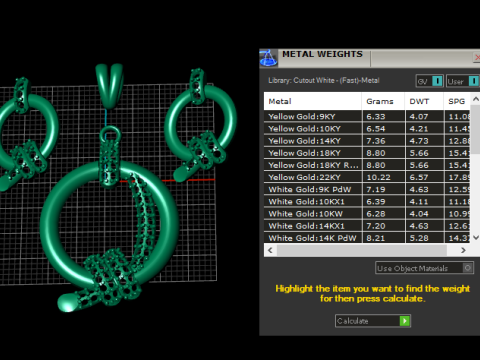The image size is (480, 360).
Task: Select the White Gold:10KX1 row
Action: (367, 202)
